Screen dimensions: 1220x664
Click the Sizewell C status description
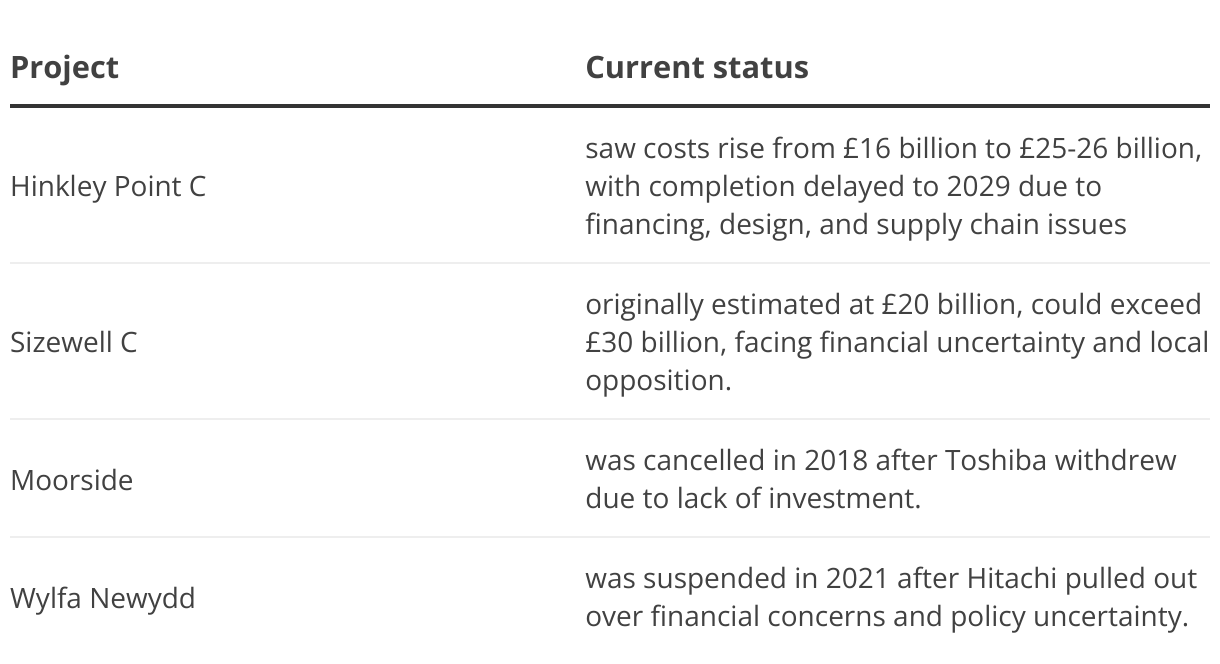(x=896, y=342)
